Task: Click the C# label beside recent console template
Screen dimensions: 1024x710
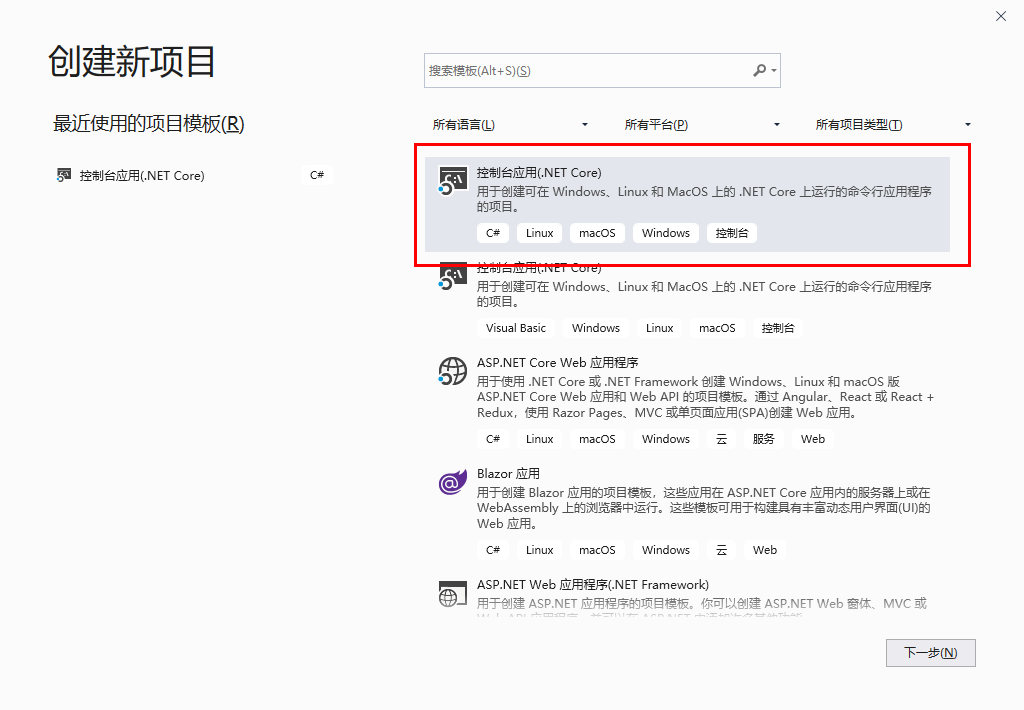Action: (x=317, y=175)
